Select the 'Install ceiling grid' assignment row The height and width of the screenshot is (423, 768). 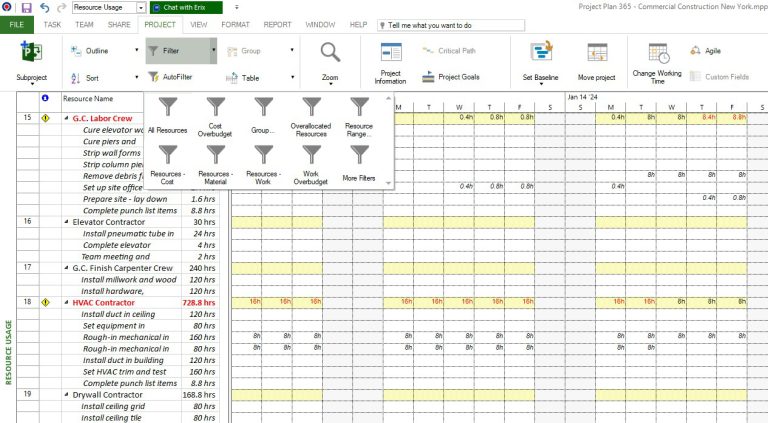pyautogui.click(x=113, y=406)
